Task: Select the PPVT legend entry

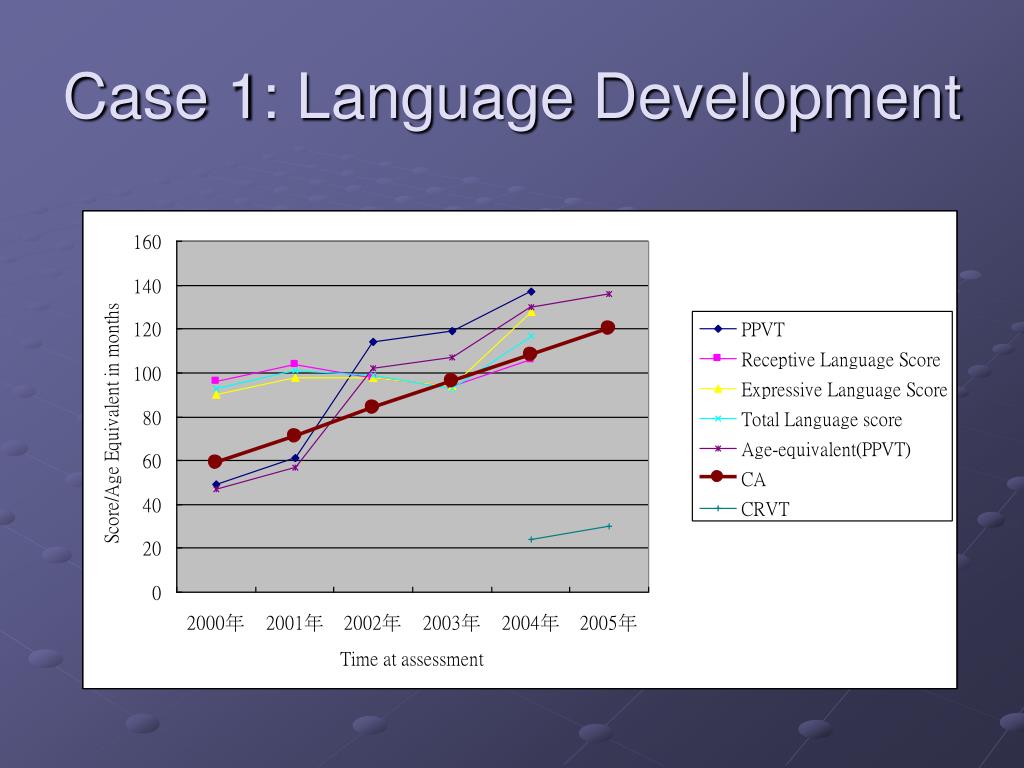Action: pos(742,329)
